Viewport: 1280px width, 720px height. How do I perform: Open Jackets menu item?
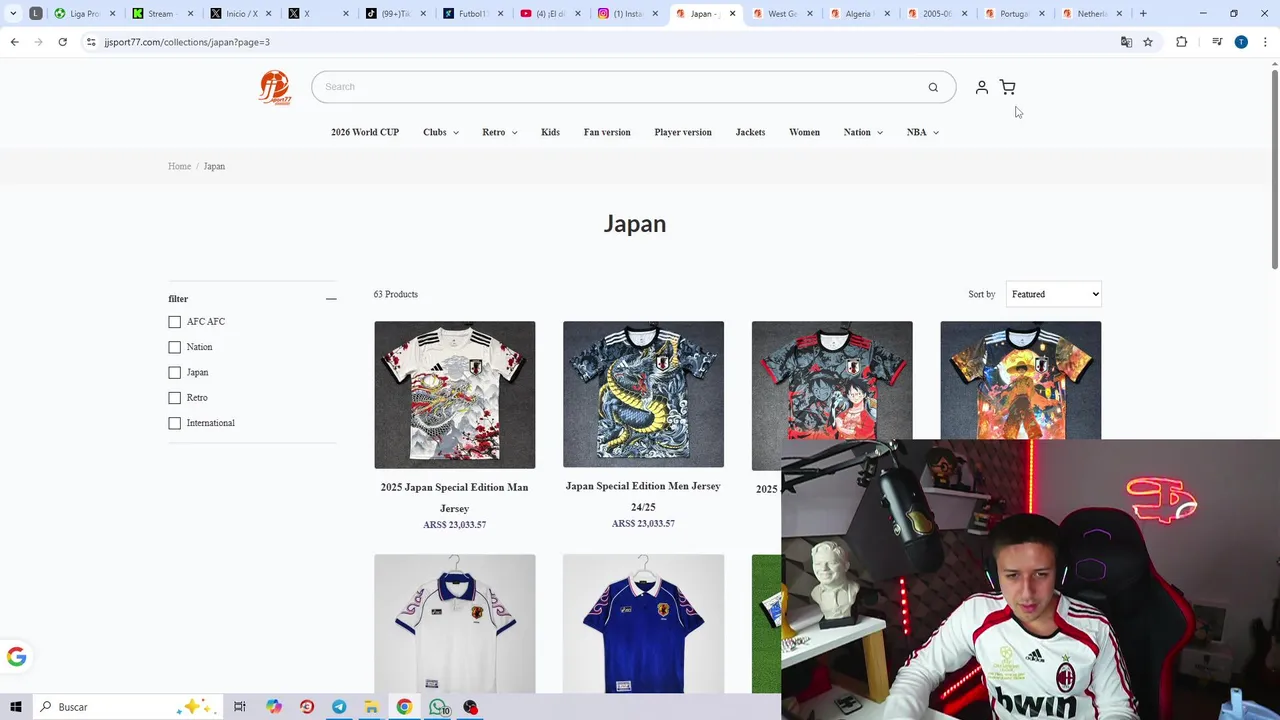coord(750,132)
